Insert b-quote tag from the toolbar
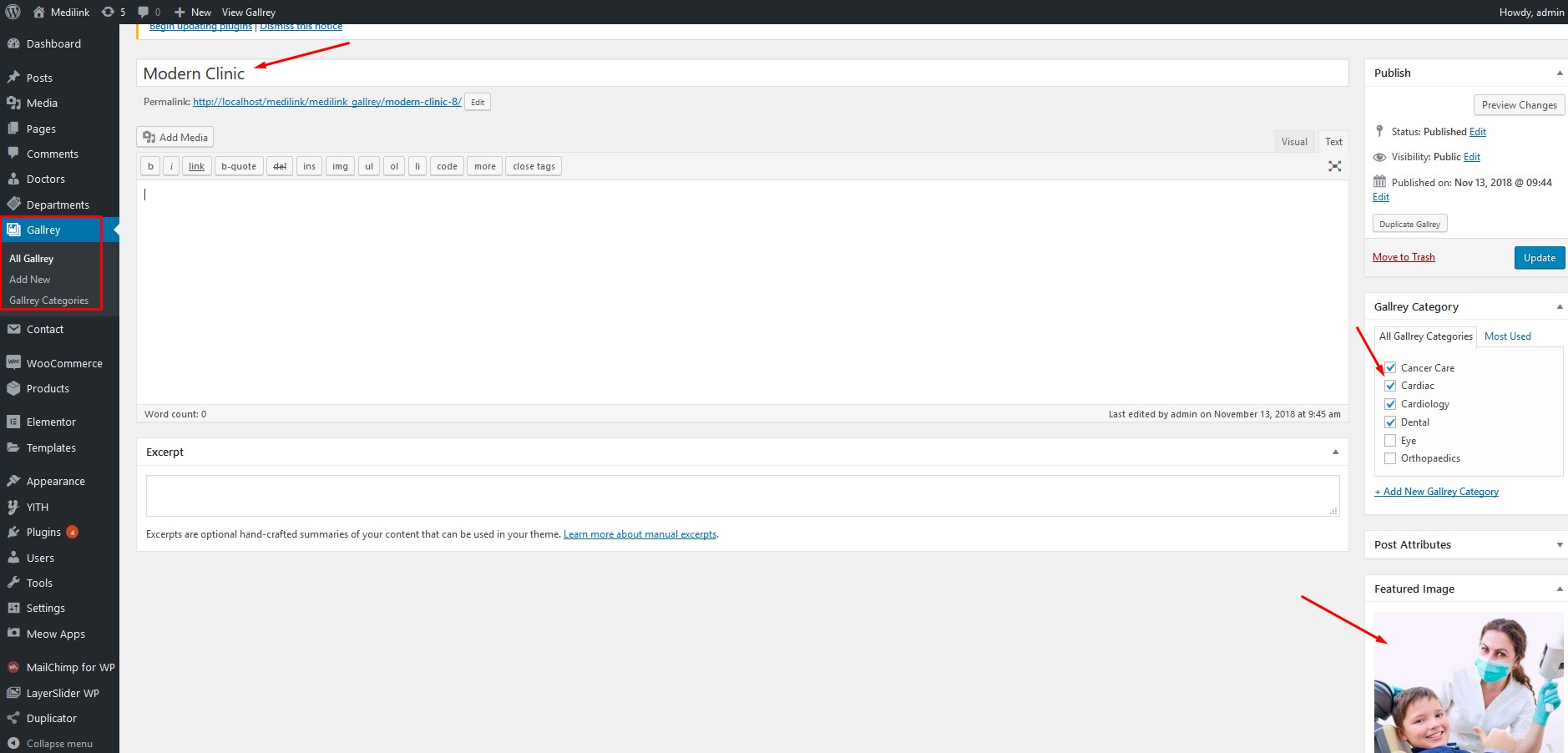This screenshot has height=753, width=1568. click(239, 166)
